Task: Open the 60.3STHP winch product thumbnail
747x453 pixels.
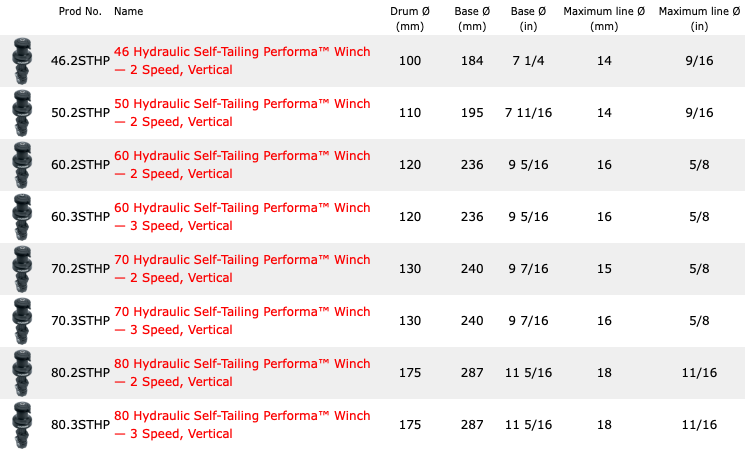Action: [x=22, y=217]
